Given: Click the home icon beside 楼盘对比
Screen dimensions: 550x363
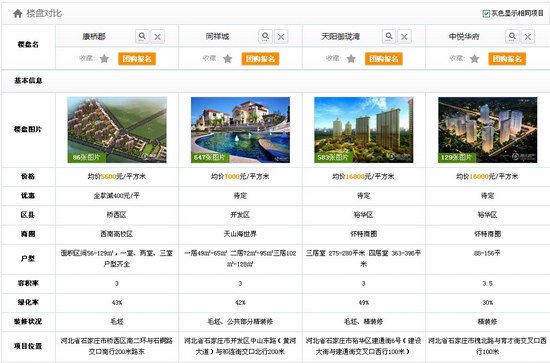Looking at the screenshot, I should coord(18,14).
